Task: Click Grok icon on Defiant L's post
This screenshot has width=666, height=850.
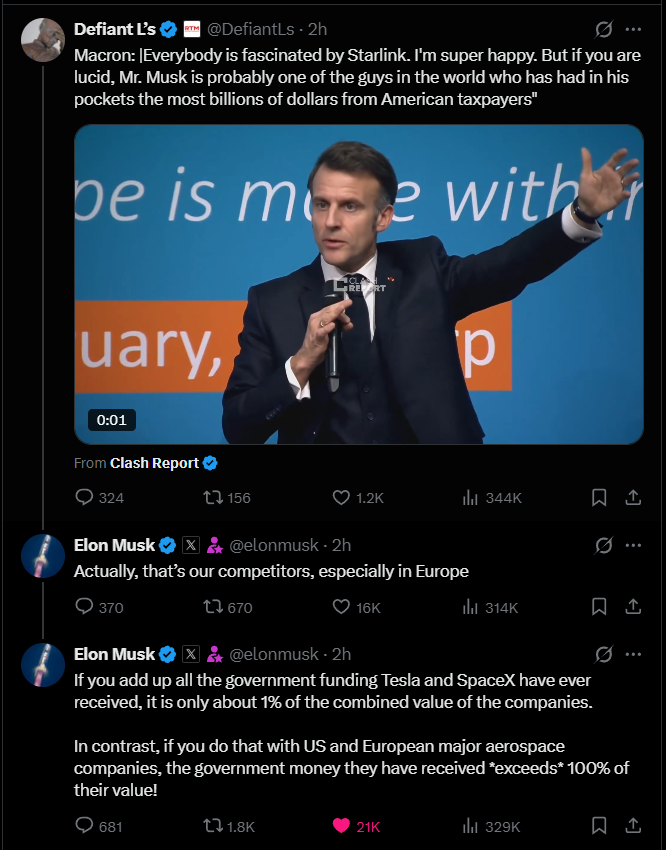Action: coord(603,29)
